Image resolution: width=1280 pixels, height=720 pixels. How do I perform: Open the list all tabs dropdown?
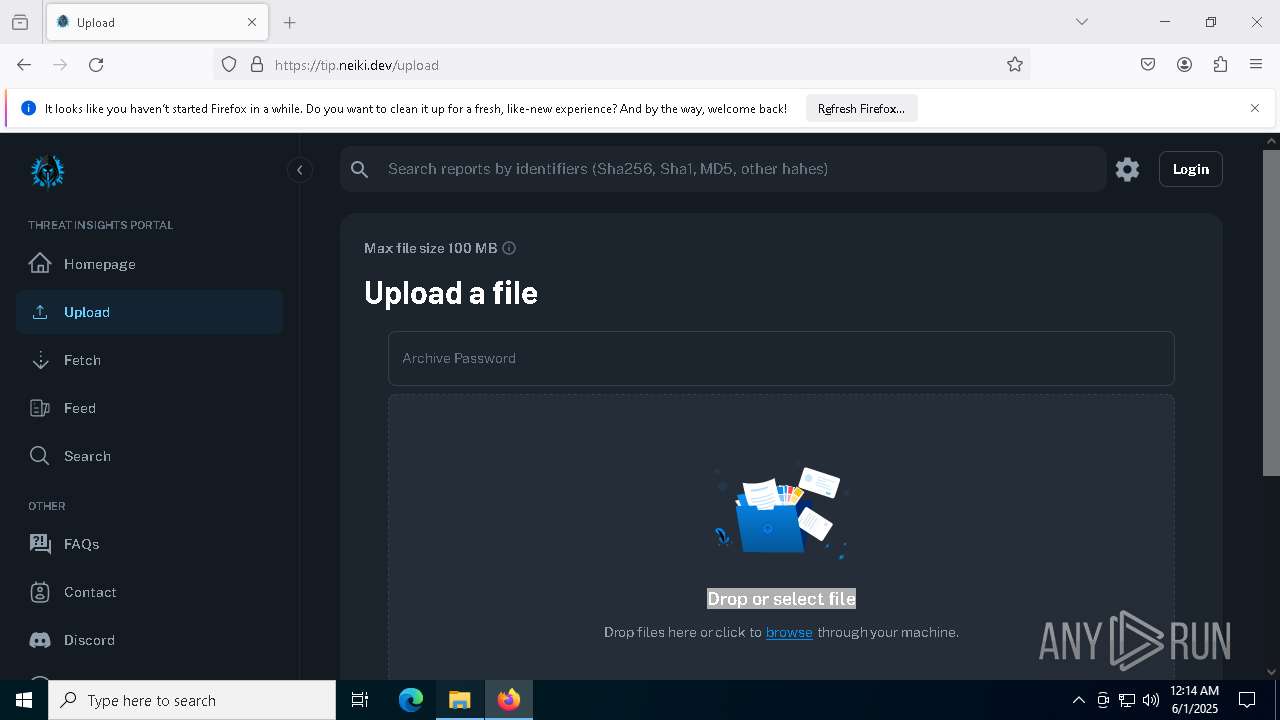(x=1081, y=22)
